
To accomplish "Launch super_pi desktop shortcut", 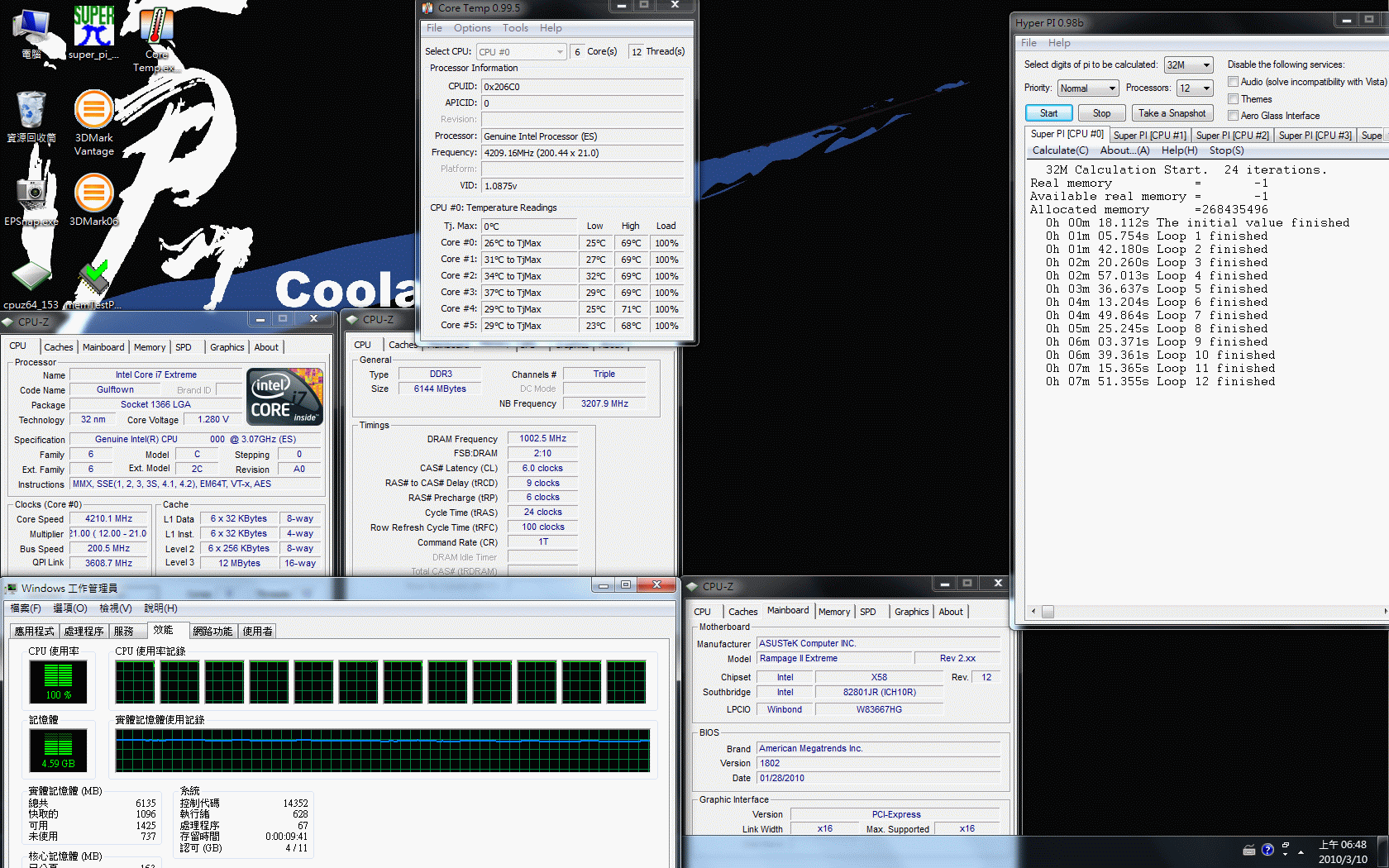I will [93, 33].
